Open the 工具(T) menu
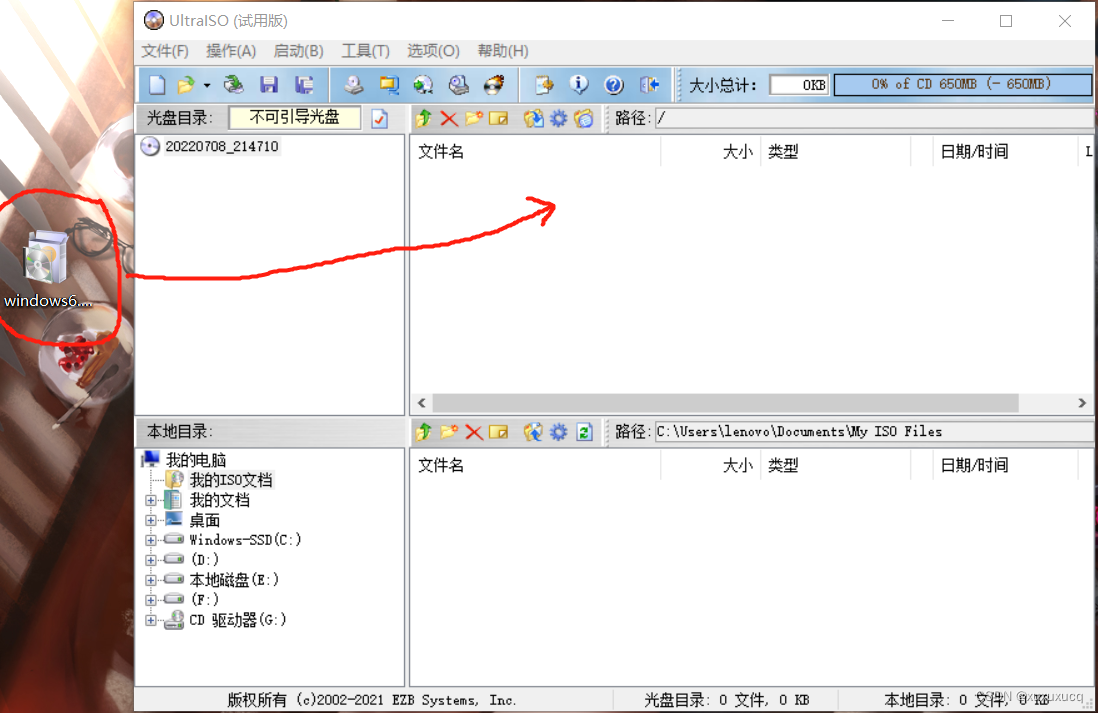This screenshot has height=713, width=1098. tap(366, 50)
